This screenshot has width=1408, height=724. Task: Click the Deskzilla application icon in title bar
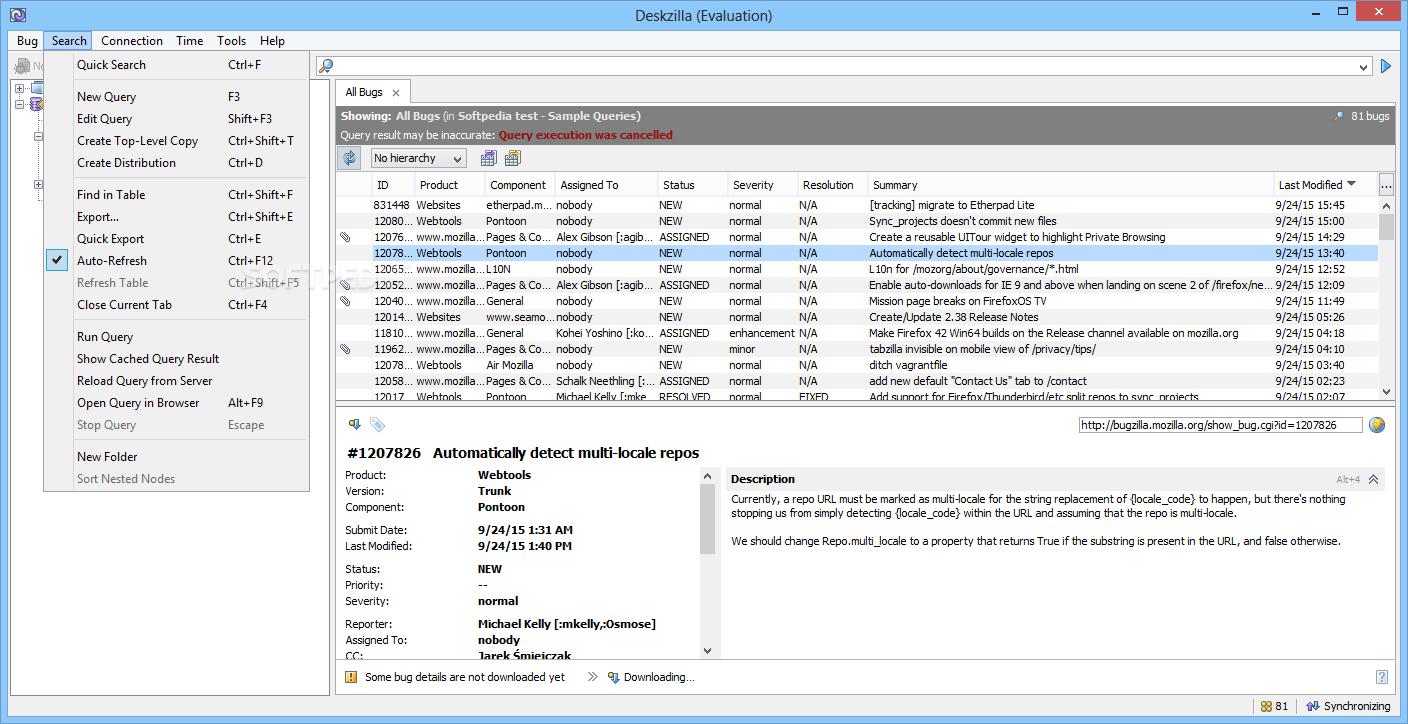pyautogui.click(x=17, y=15)
